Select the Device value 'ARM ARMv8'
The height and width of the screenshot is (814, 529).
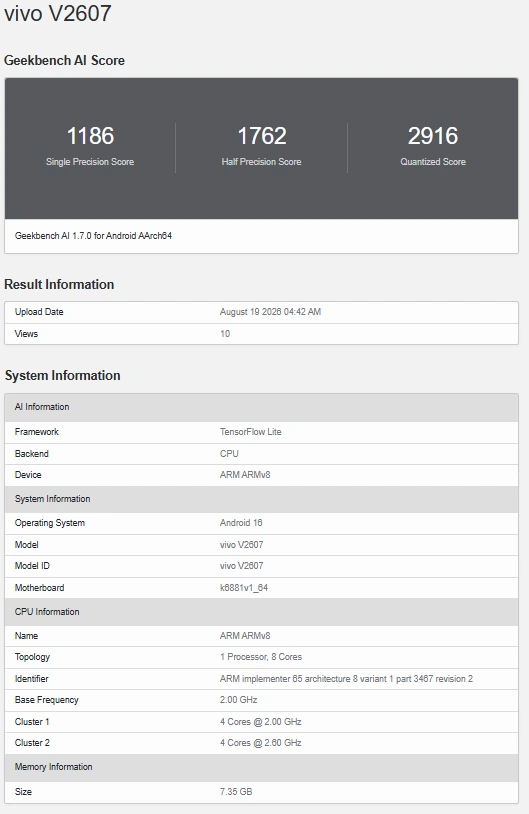(245, 475)
